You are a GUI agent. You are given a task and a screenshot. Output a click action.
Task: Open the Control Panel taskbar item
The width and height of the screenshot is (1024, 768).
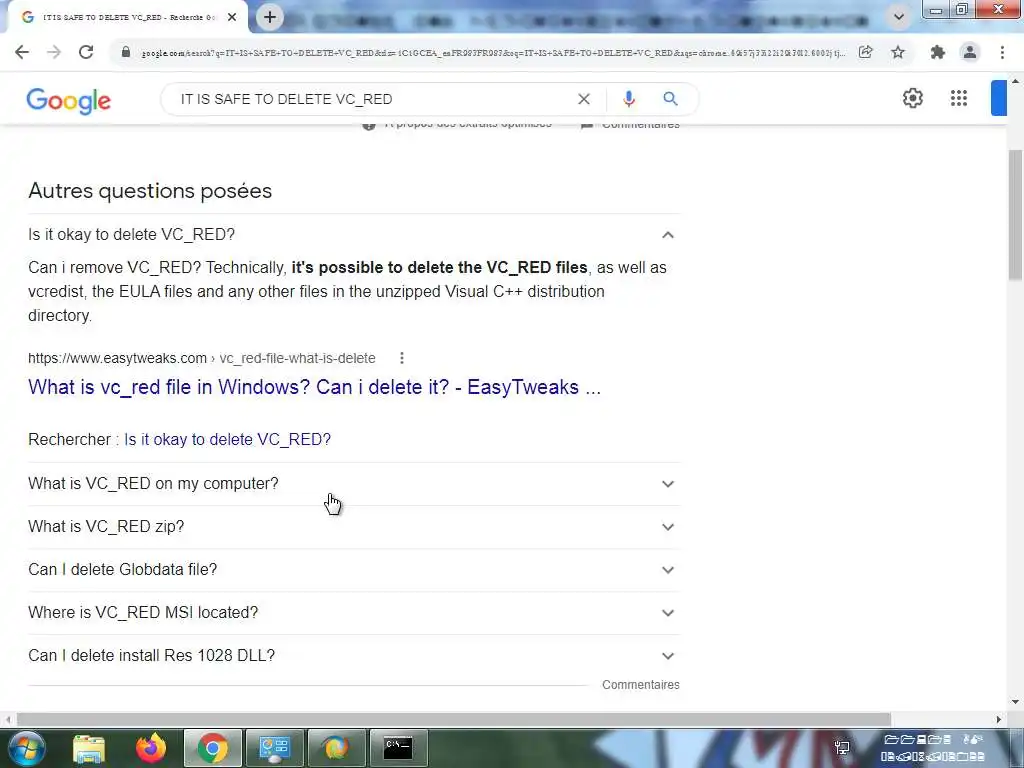tap(274, 748)
